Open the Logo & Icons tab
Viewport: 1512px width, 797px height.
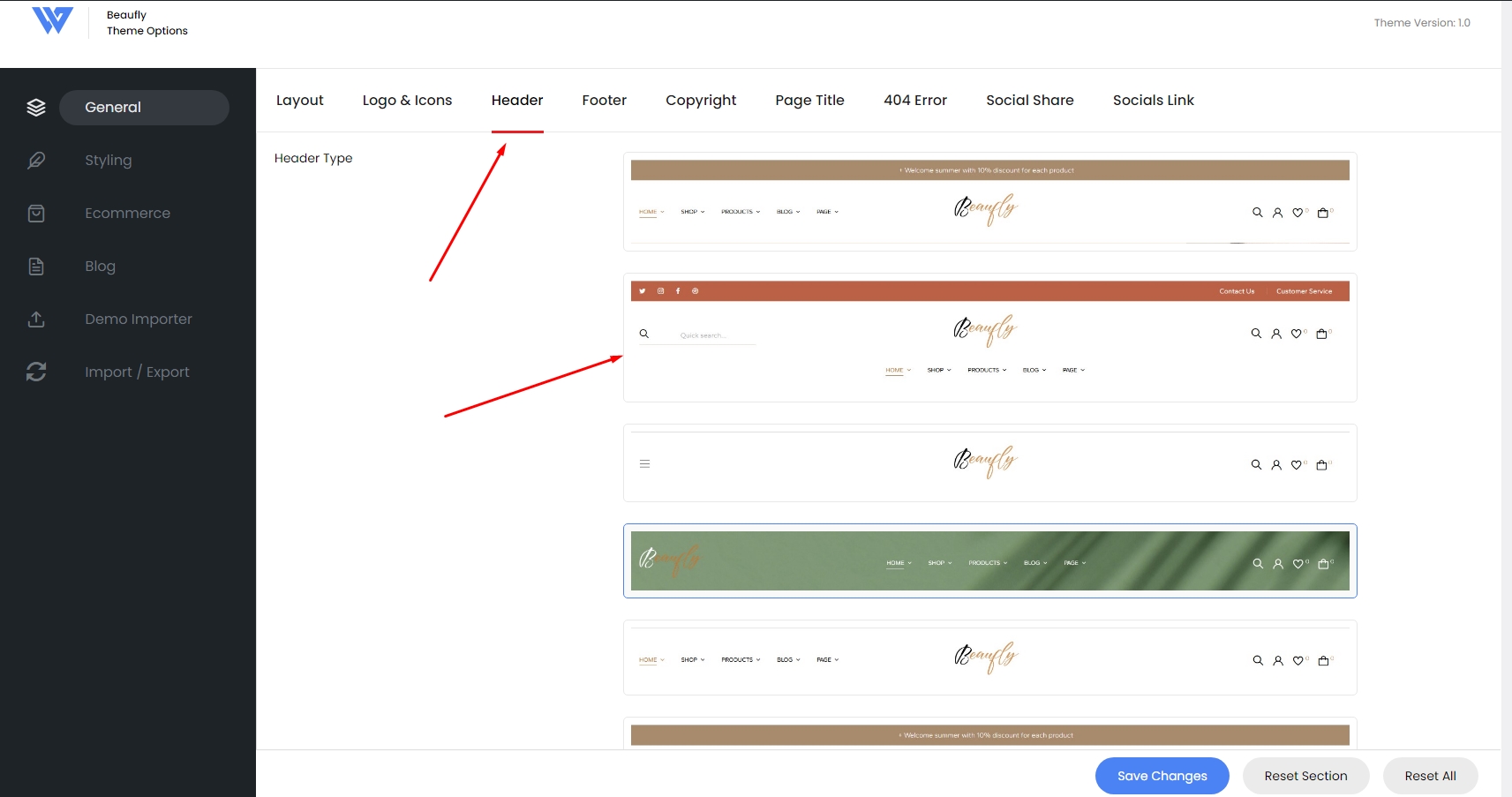click(x=407, y=101)
